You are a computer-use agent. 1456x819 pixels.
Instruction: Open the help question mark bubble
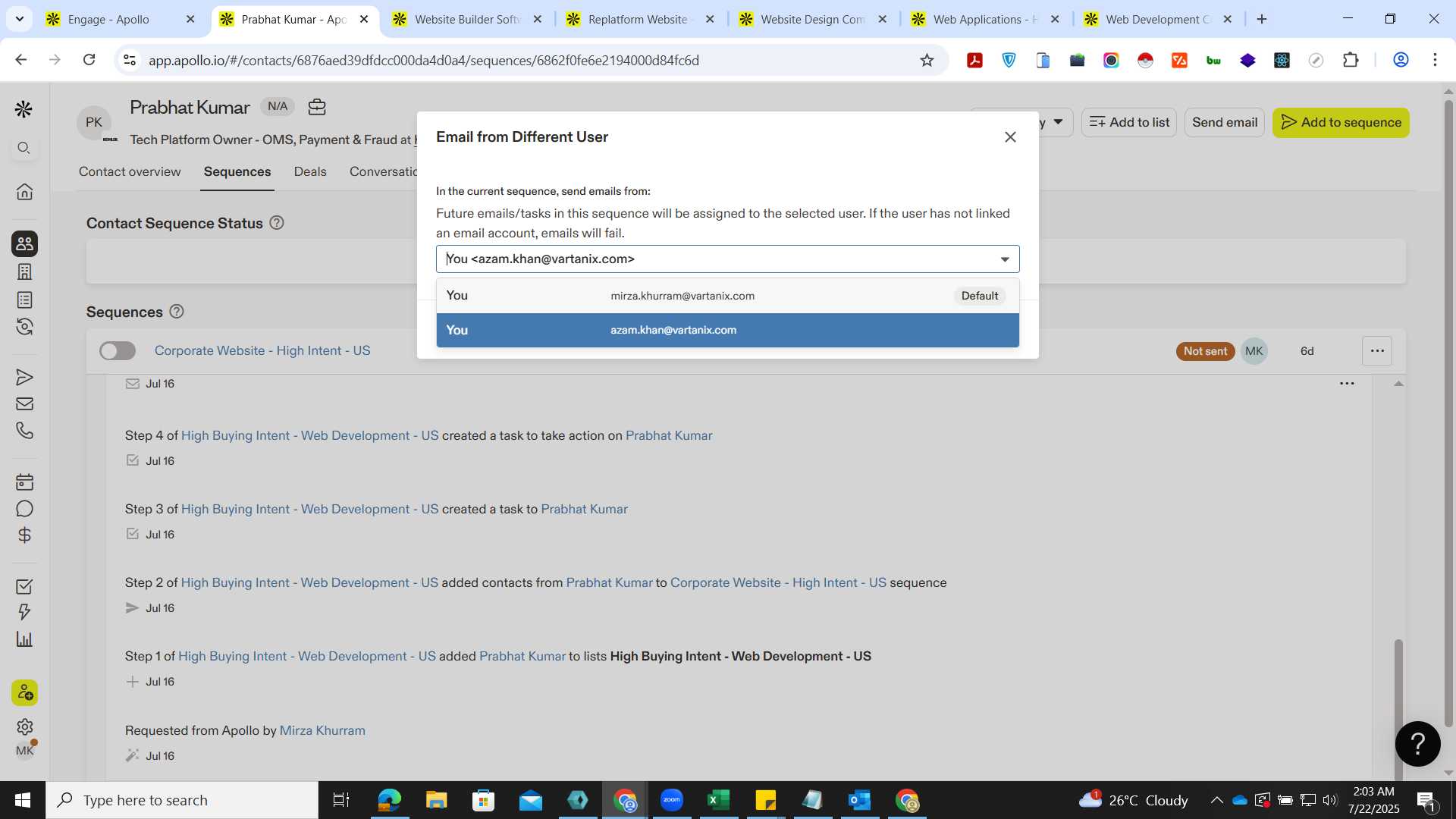[1417, 744]
